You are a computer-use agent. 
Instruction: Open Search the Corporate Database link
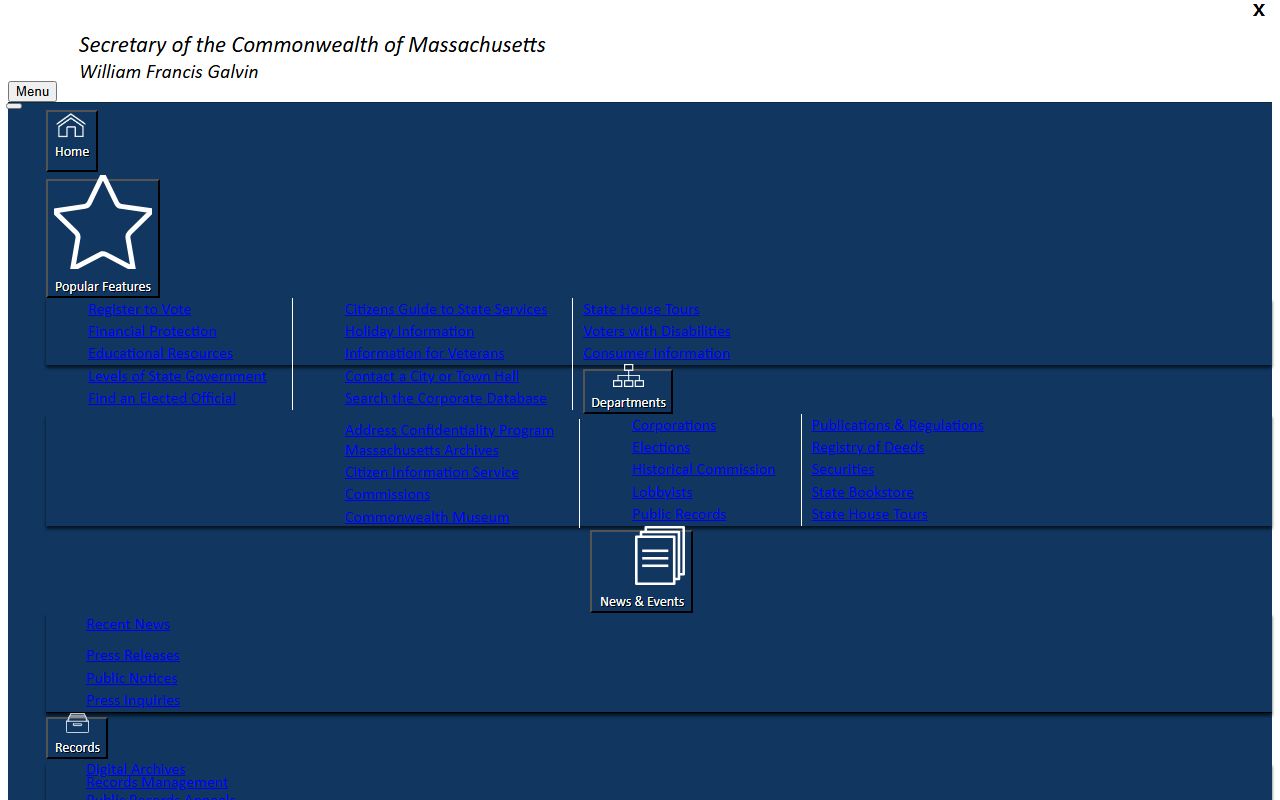point(446,398)
